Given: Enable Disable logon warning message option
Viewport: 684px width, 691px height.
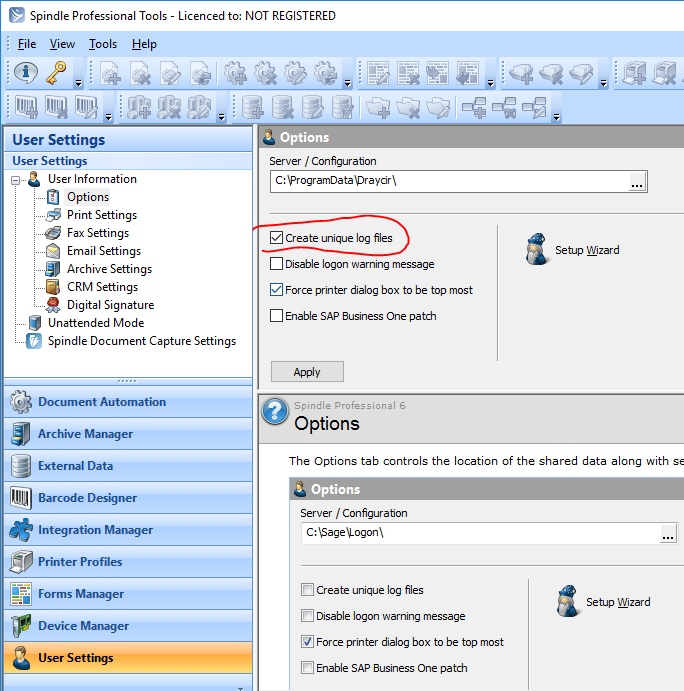Looking at the screenshot, I should 276,264.
